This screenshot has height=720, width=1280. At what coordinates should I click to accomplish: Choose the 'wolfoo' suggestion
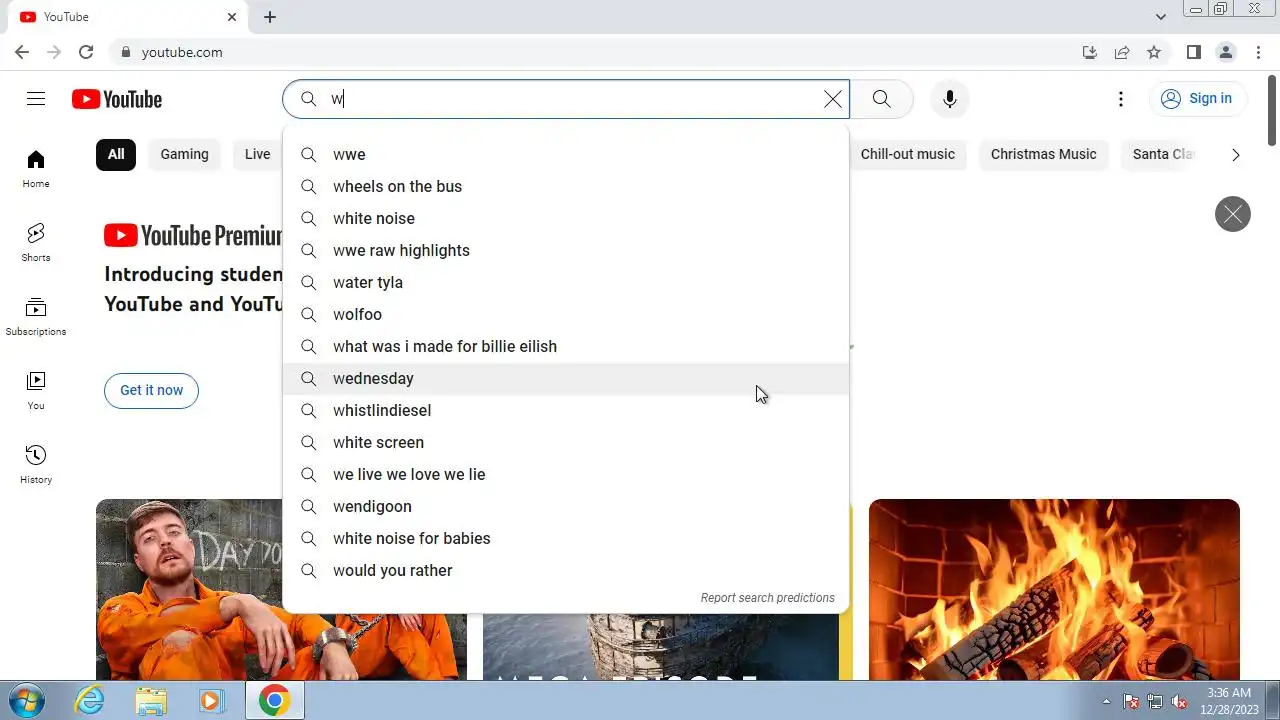click(566, 314)
